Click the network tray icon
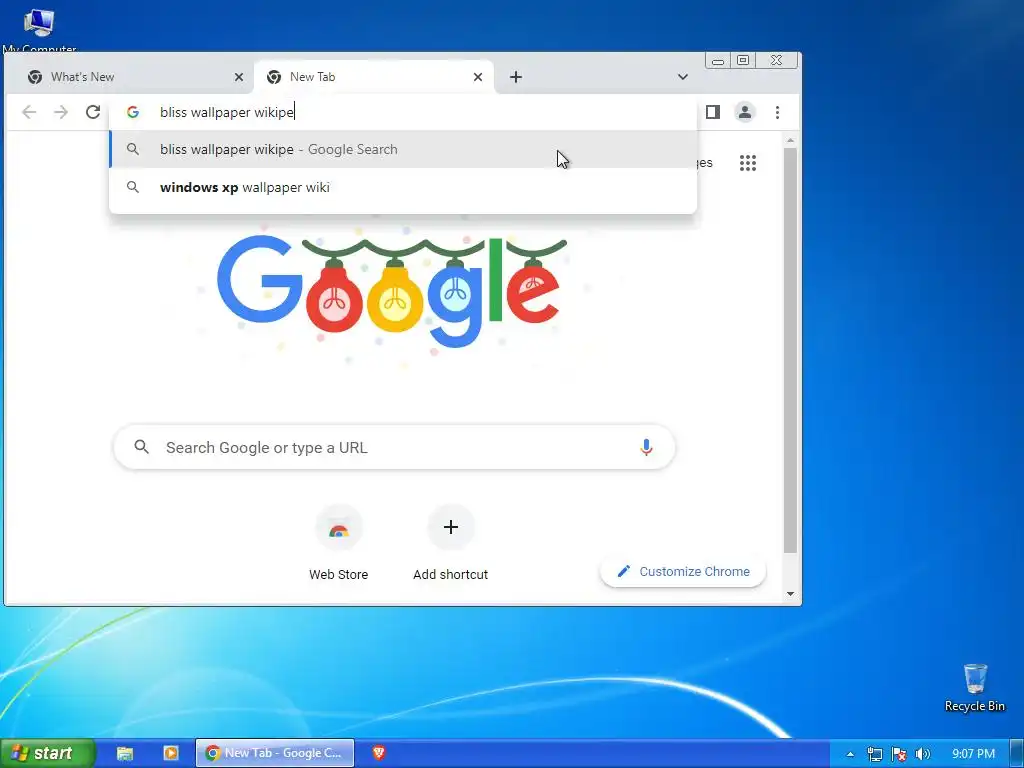 point(874,754)
